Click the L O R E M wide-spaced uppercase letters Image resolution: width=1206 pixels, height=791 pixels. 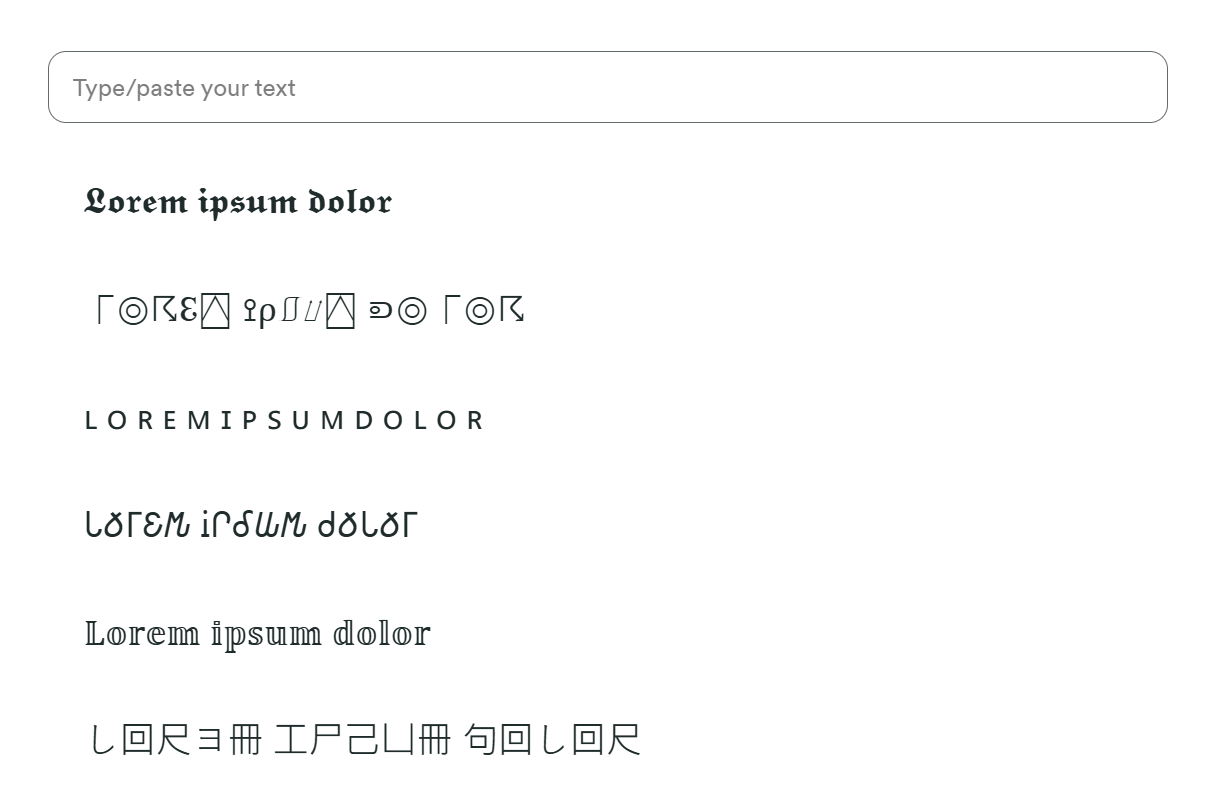pos(148,421)
